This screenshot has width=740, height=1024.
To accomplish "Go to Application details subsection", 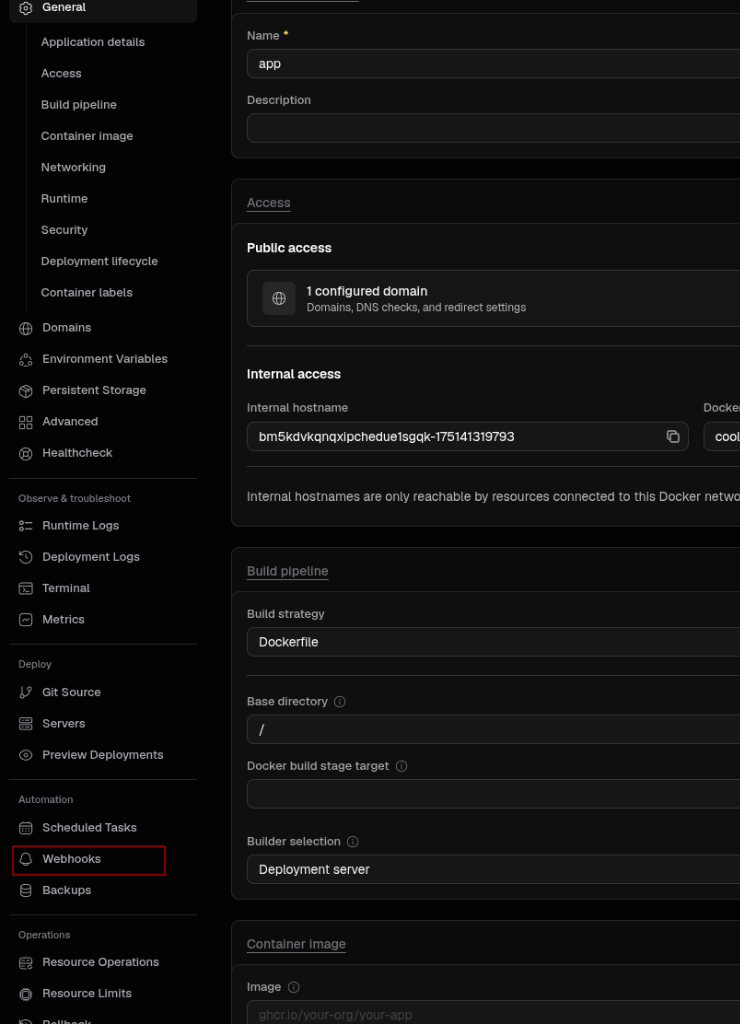I will tap(93, 42).
